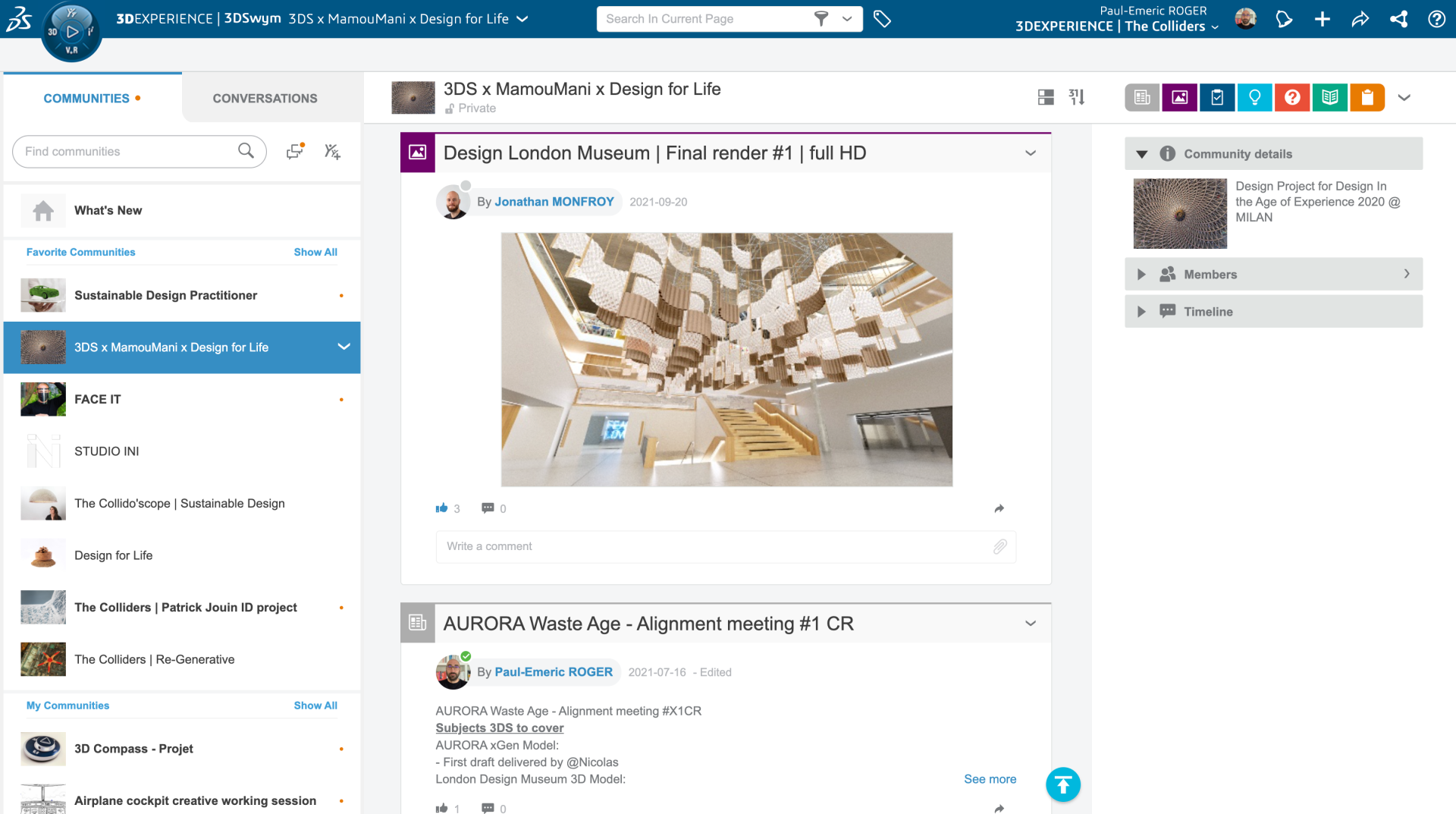
Task: Open Jonathan MONFROY's profile link
Action: 554,202
